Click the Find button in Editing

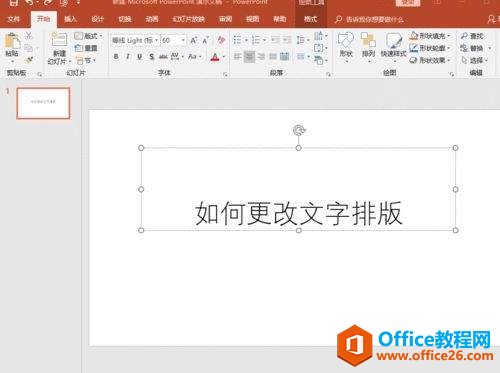tap(472, 36)
